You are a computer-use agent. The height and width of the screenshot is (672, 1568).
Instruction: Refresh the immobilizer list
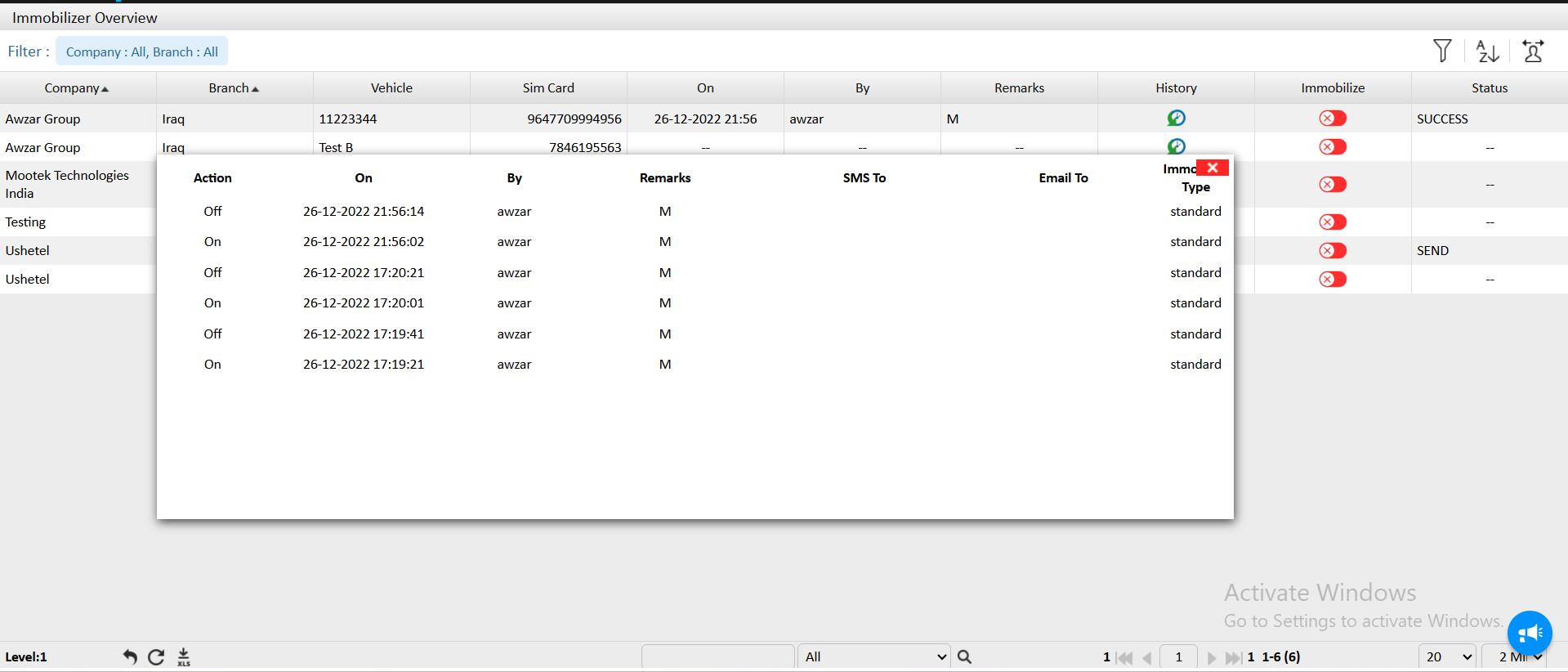click(x=156, y=656)
